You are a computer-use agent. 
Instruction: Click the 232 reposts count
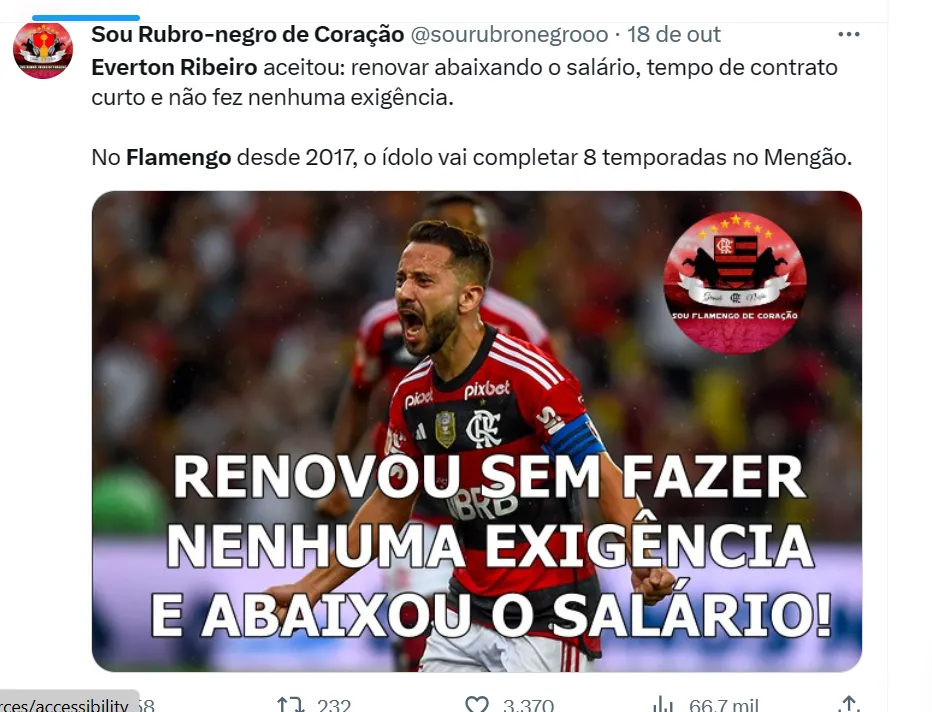(x=334, y=705)
